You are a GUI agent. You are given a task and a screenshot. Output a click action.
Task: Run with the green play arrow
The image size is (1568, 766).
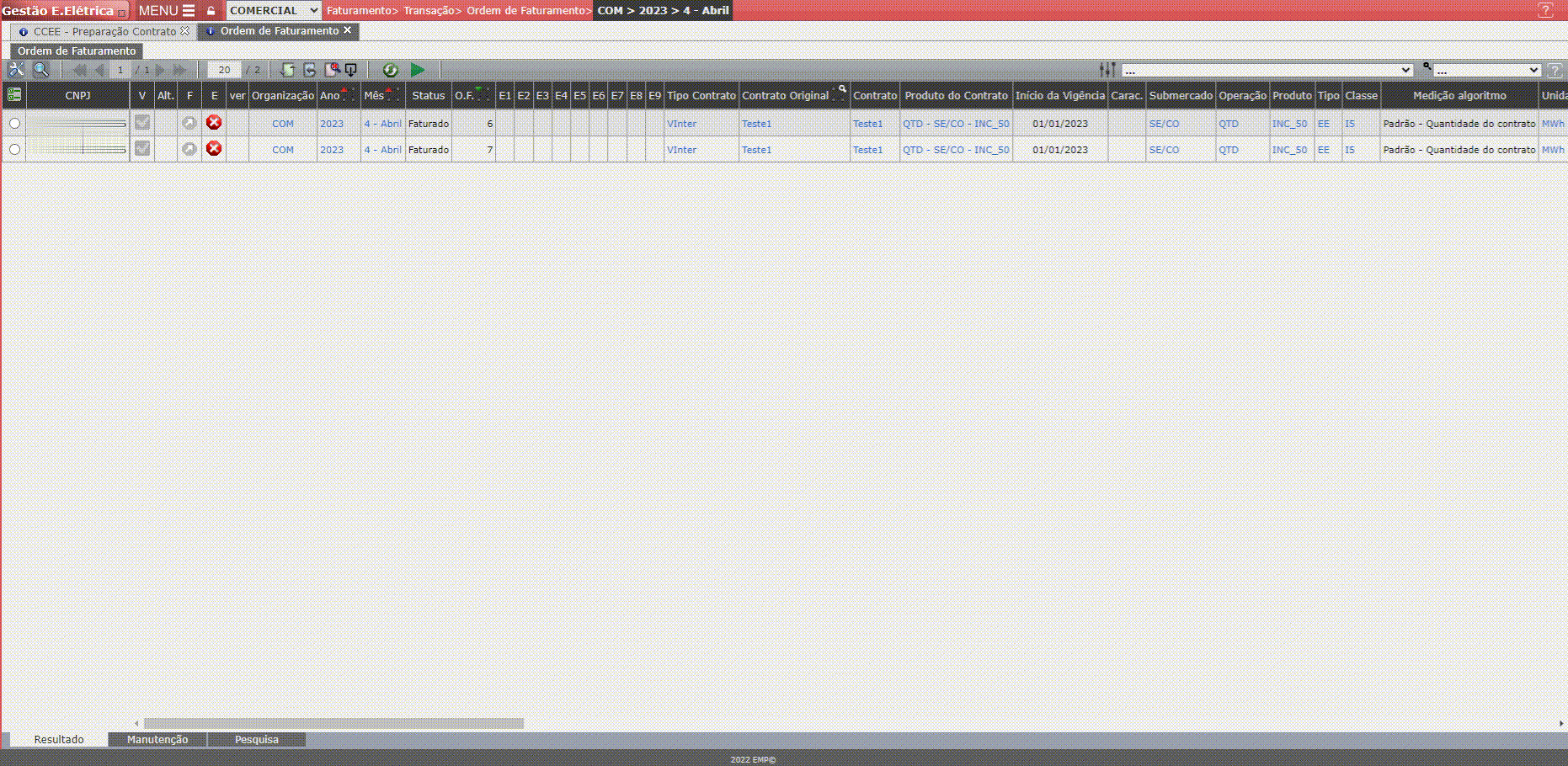(x=418, y=70)
